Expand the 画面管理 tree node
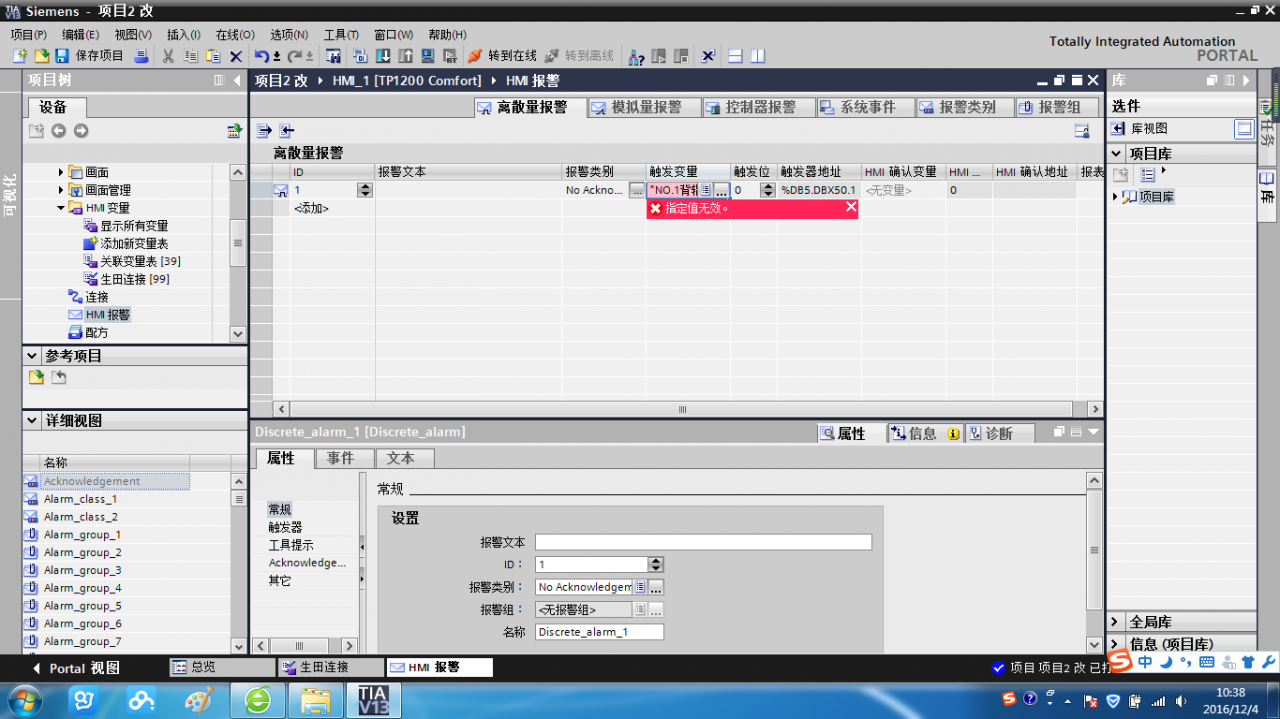The image size is (1280, 719). tap(61, 190)
